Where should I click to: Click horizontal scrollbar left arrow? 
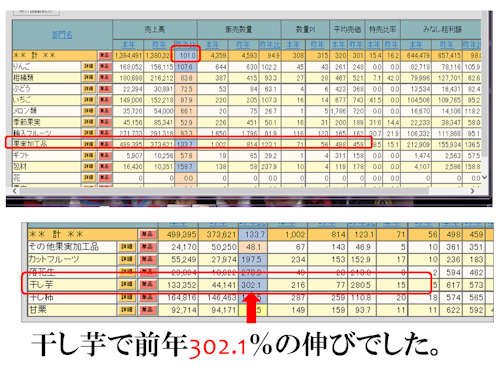pos(15,191)
